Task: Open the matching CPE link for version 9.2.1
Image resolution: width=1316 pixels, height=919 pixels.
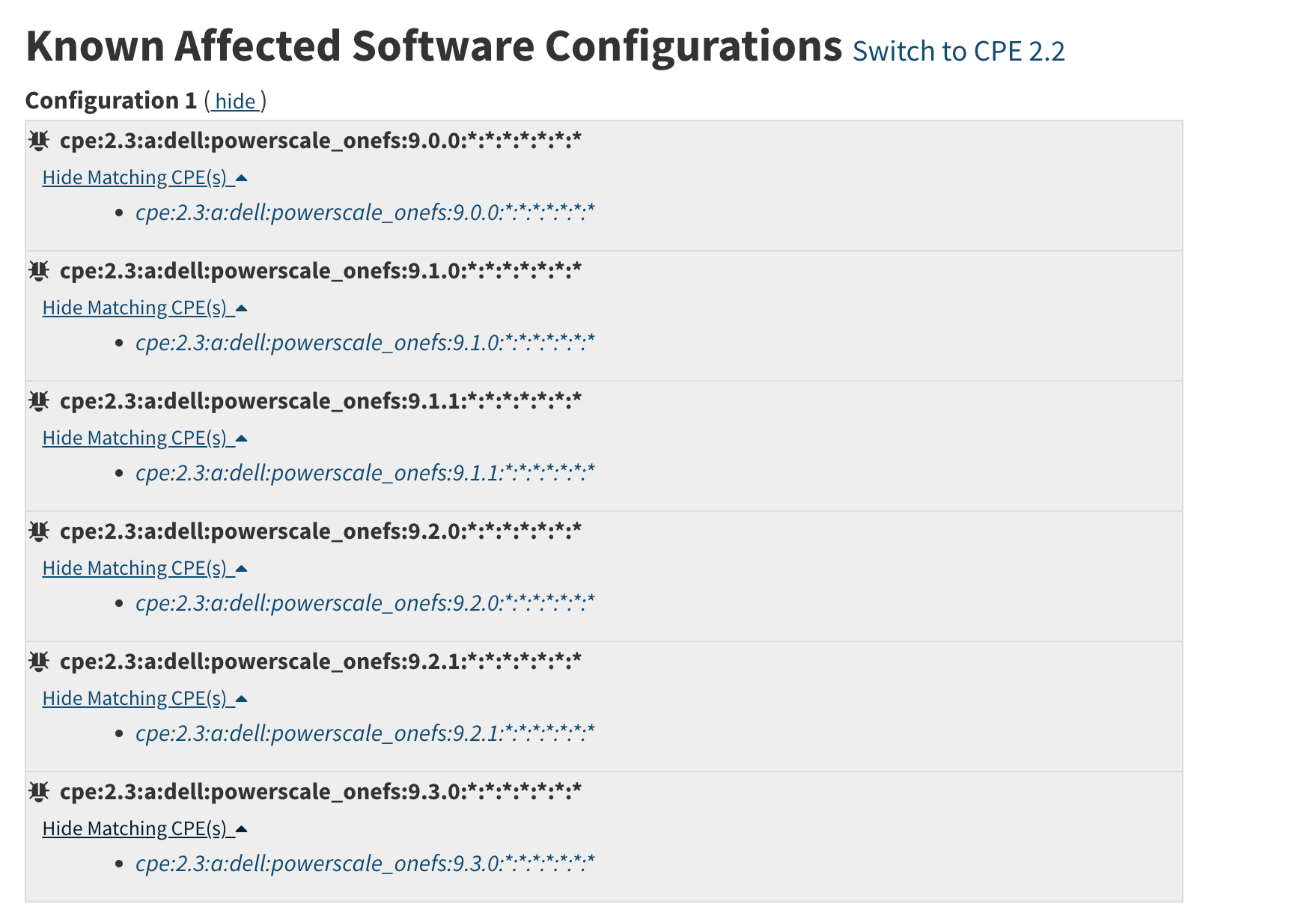Action: (x=364, y=733)
